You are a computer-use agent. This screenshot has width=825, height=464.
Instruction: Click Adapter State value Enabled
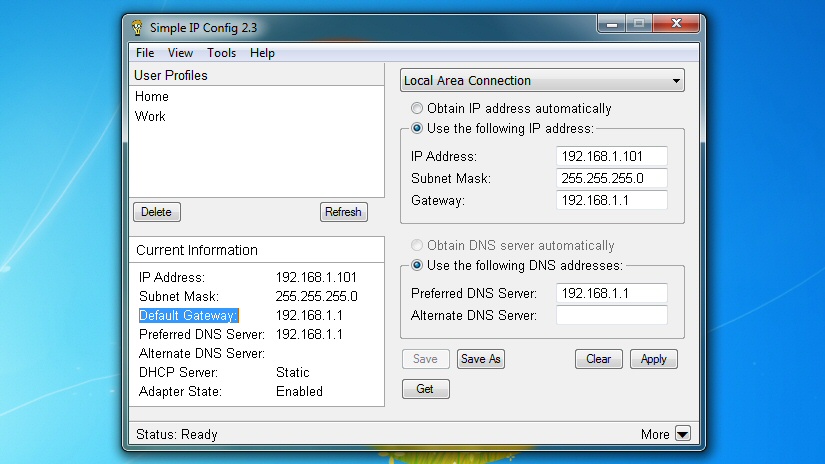299,391
